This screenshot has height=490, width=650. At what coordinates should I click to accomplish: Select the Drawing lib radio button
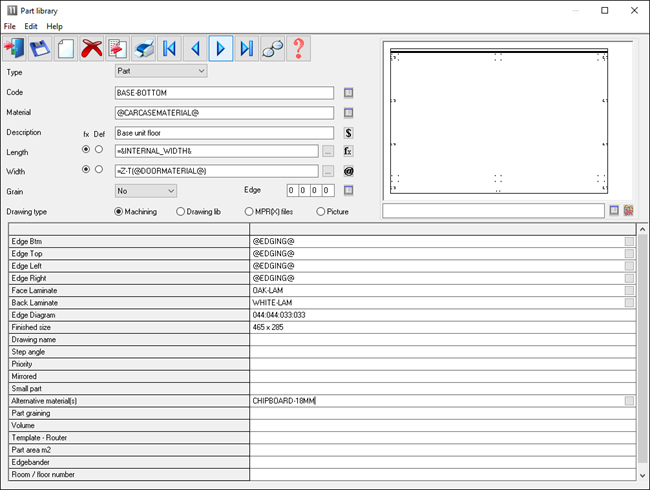click(x=181, y=211)
